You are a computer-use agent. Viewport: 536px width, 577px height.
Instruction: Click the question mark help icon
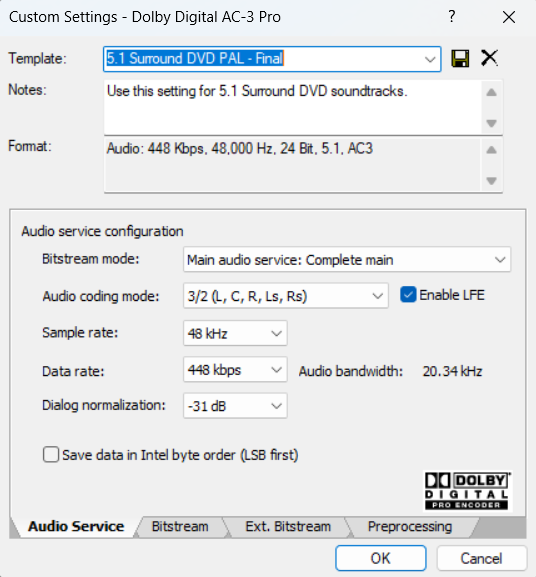[452, 17]
